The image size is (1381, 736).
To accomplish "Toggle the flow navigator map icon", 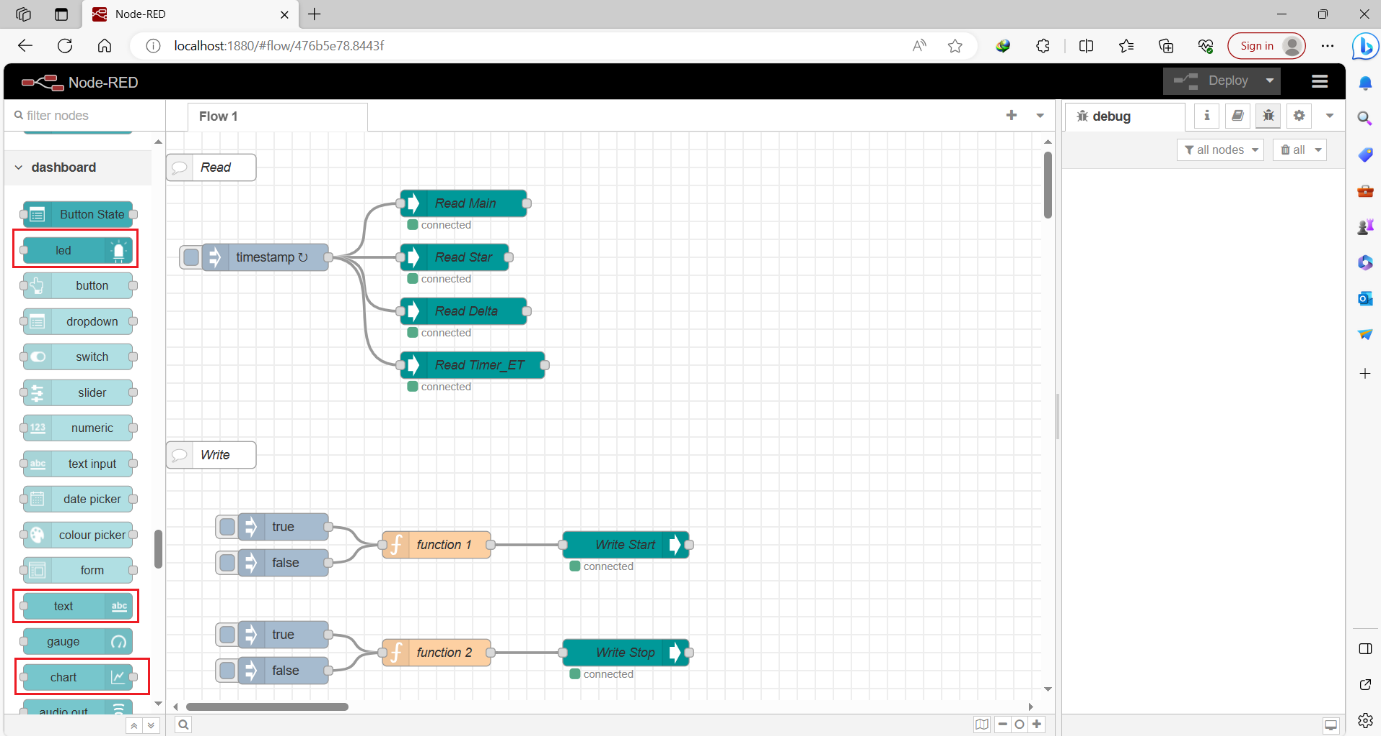I will click(x=982, y=723).
